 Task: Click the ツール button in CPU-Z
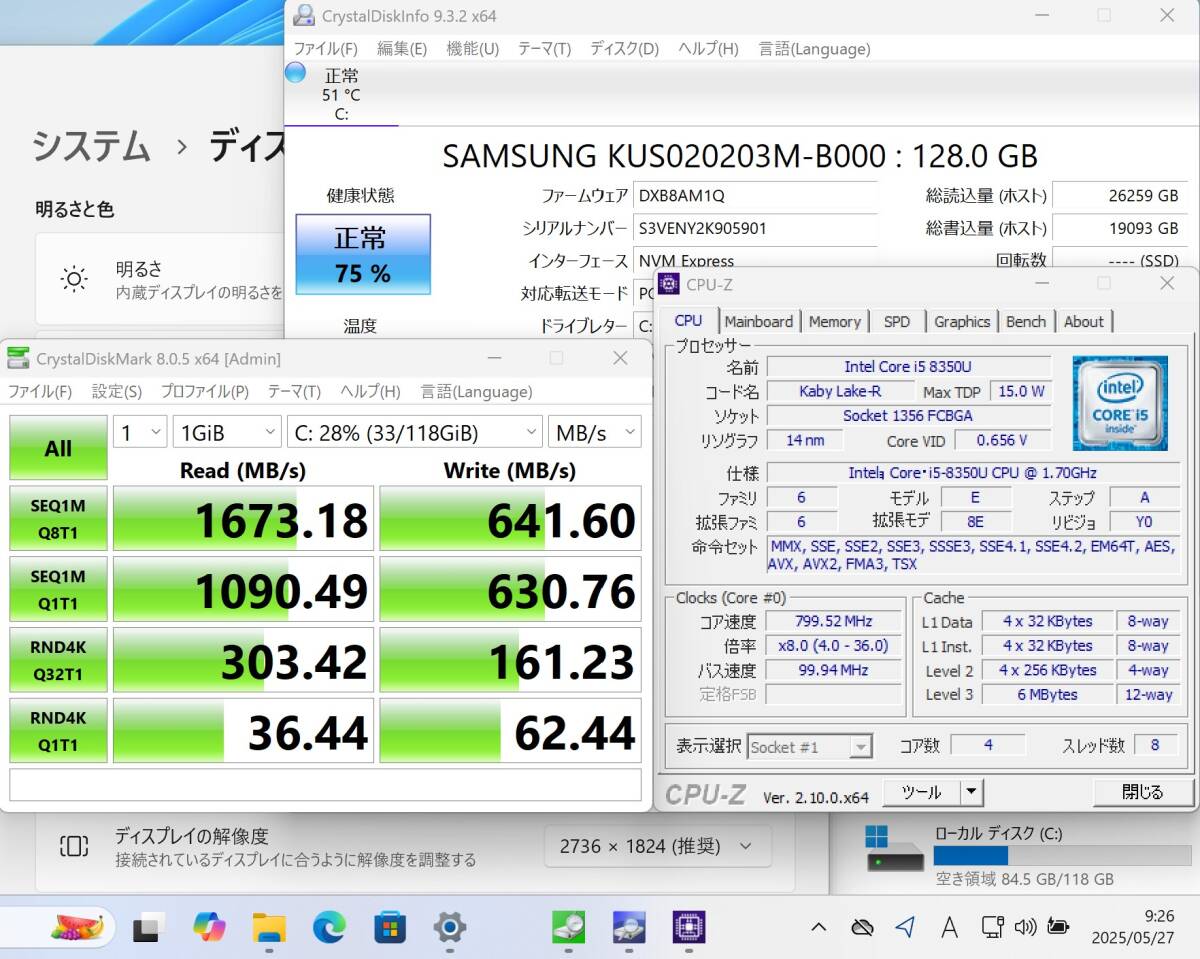921,792
